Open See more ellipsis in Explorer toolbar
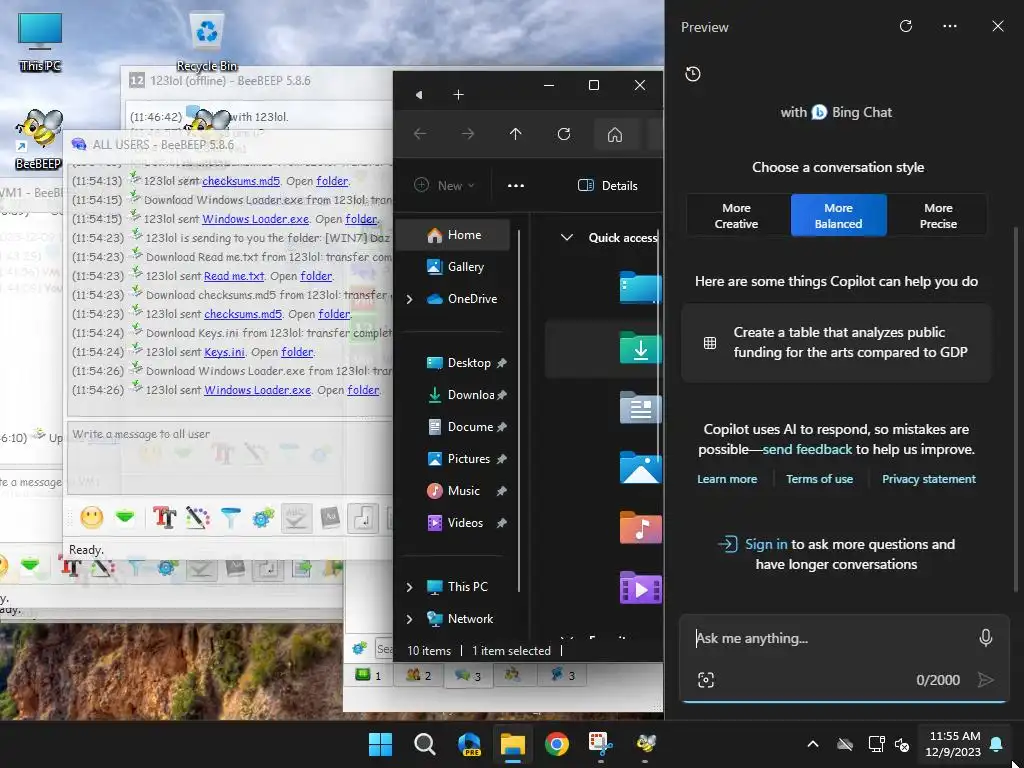 516,185
